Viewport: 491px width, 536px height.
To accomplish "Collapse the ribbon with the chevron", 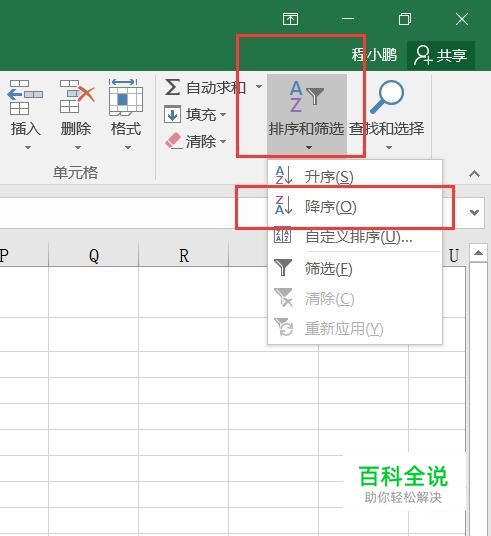I will (x=475, y=174).
